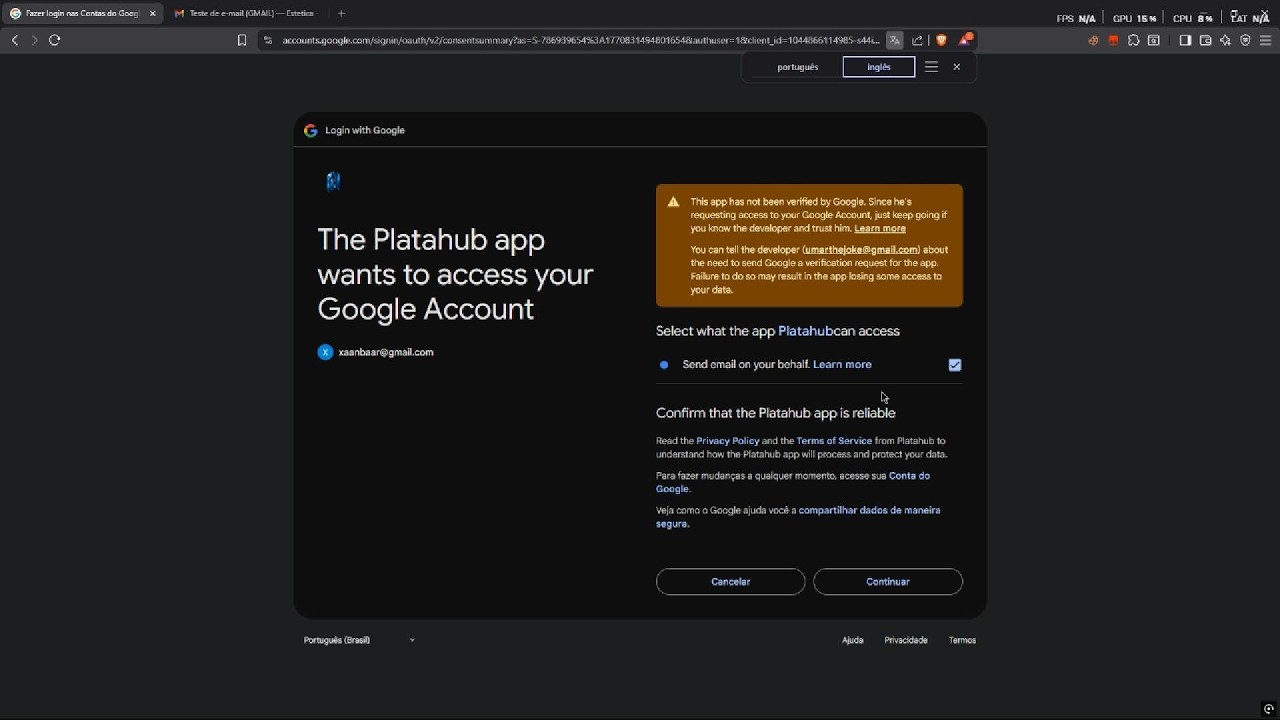This screenshot has height=720, width=1280.
Task: Click the Termos footer link
Action: click(962, 640)
